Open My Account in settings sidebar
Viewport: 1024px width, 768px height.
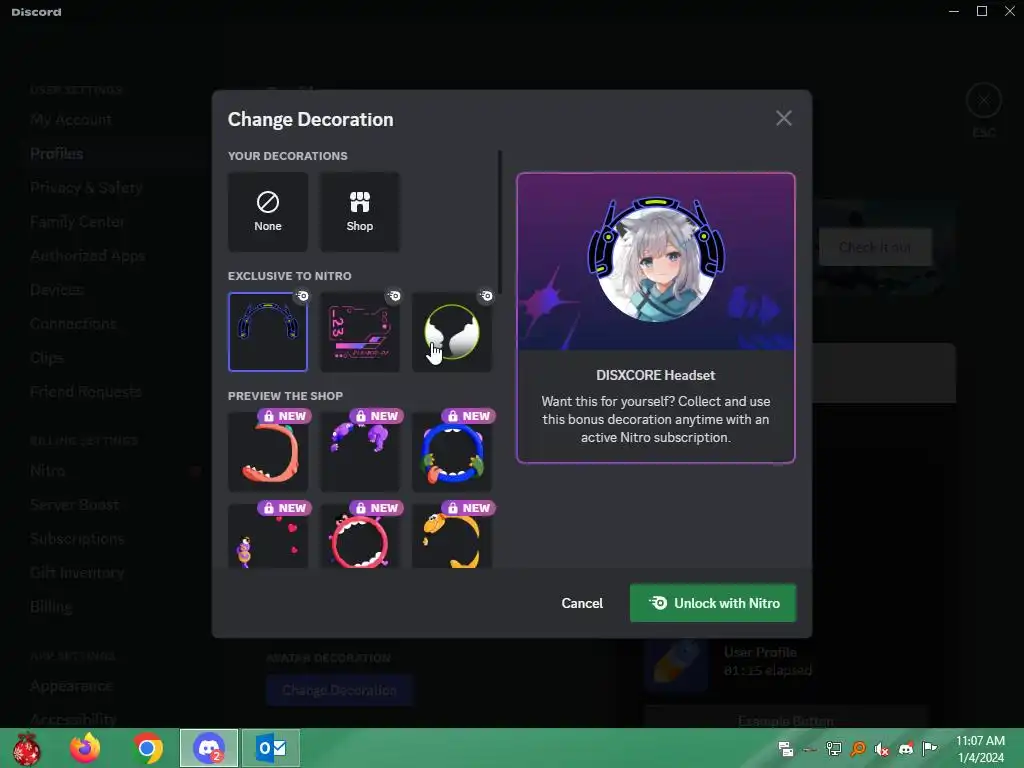(x=71, y=120)
